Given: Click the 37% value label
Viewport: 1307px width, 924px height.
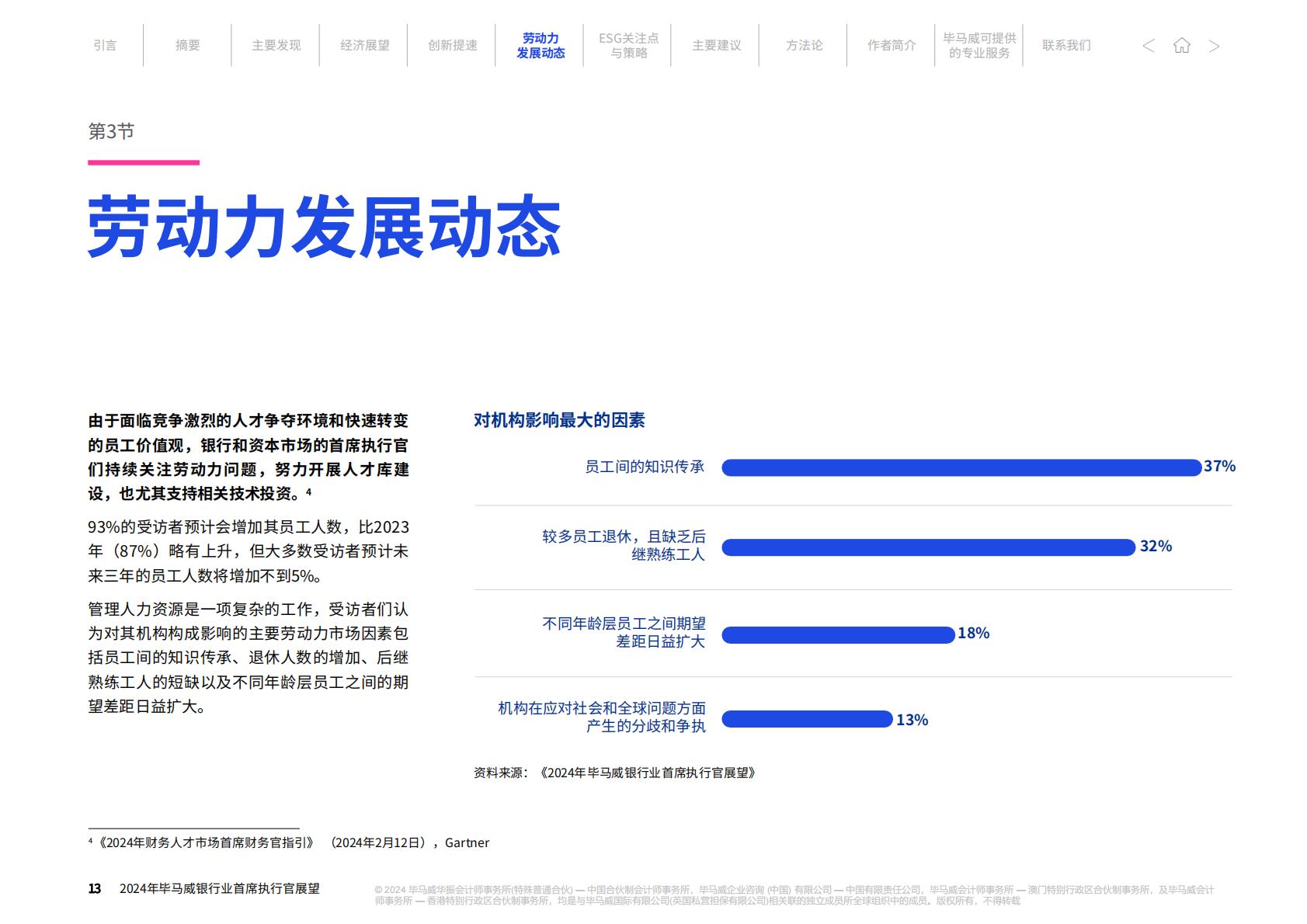Looking at the screenshot, I should (x=1219, y=467).
